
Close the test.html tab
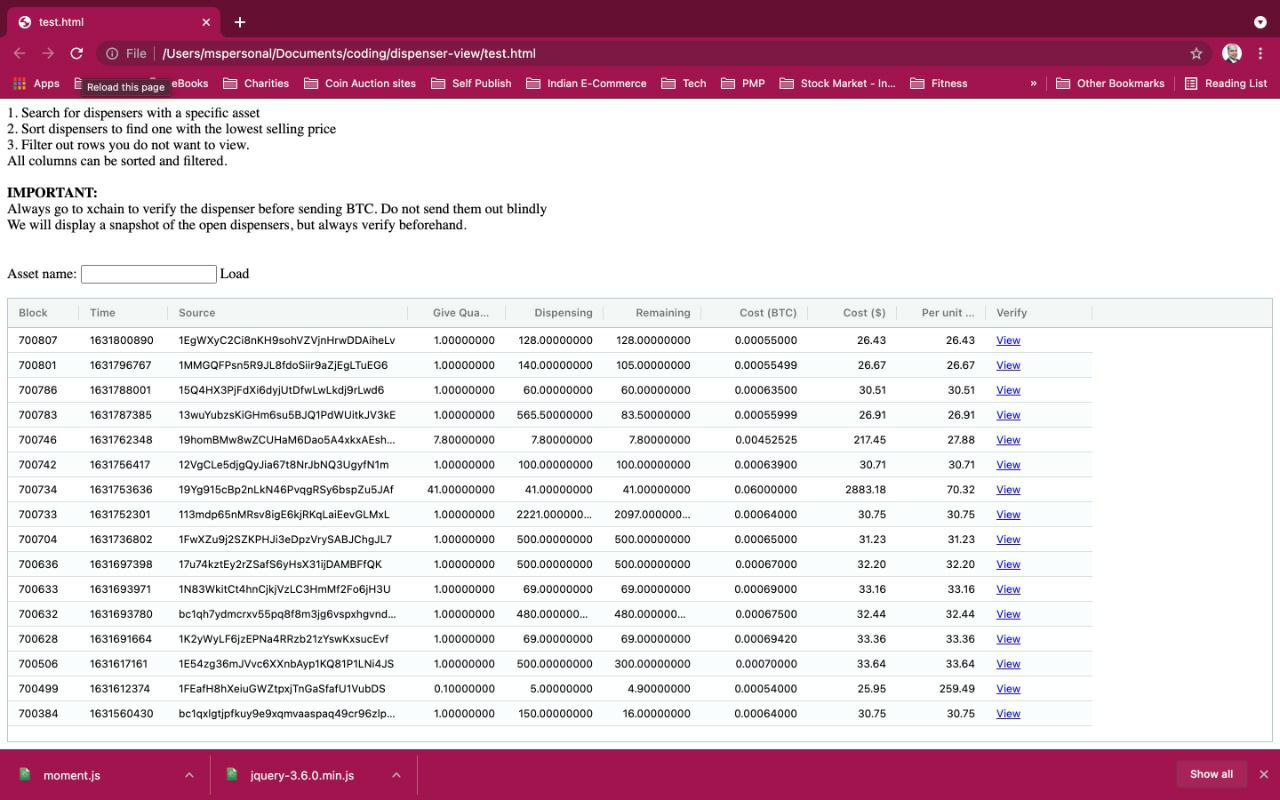pyautogui.click(x=206, y=22)
